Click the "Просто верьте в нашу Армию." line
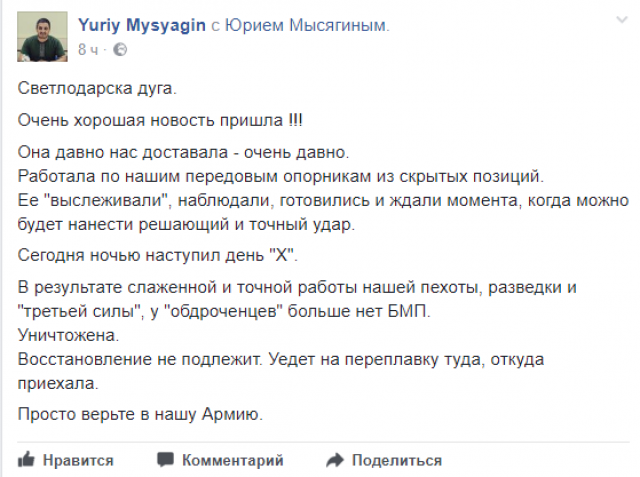This screenshot has width=640, height=477. (x=140, y=415)
